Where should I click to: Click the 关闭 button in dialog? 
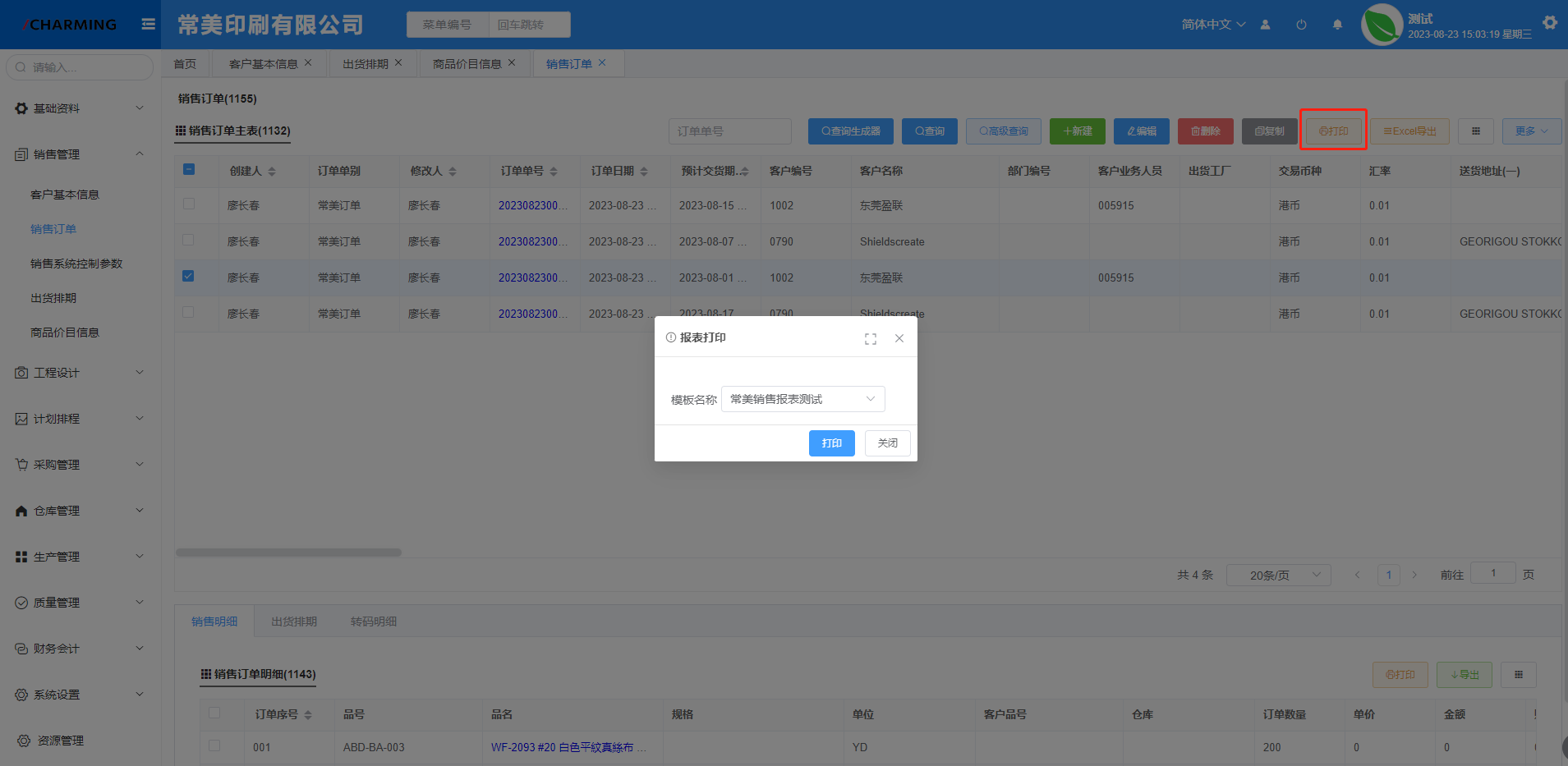click(888, 443)
